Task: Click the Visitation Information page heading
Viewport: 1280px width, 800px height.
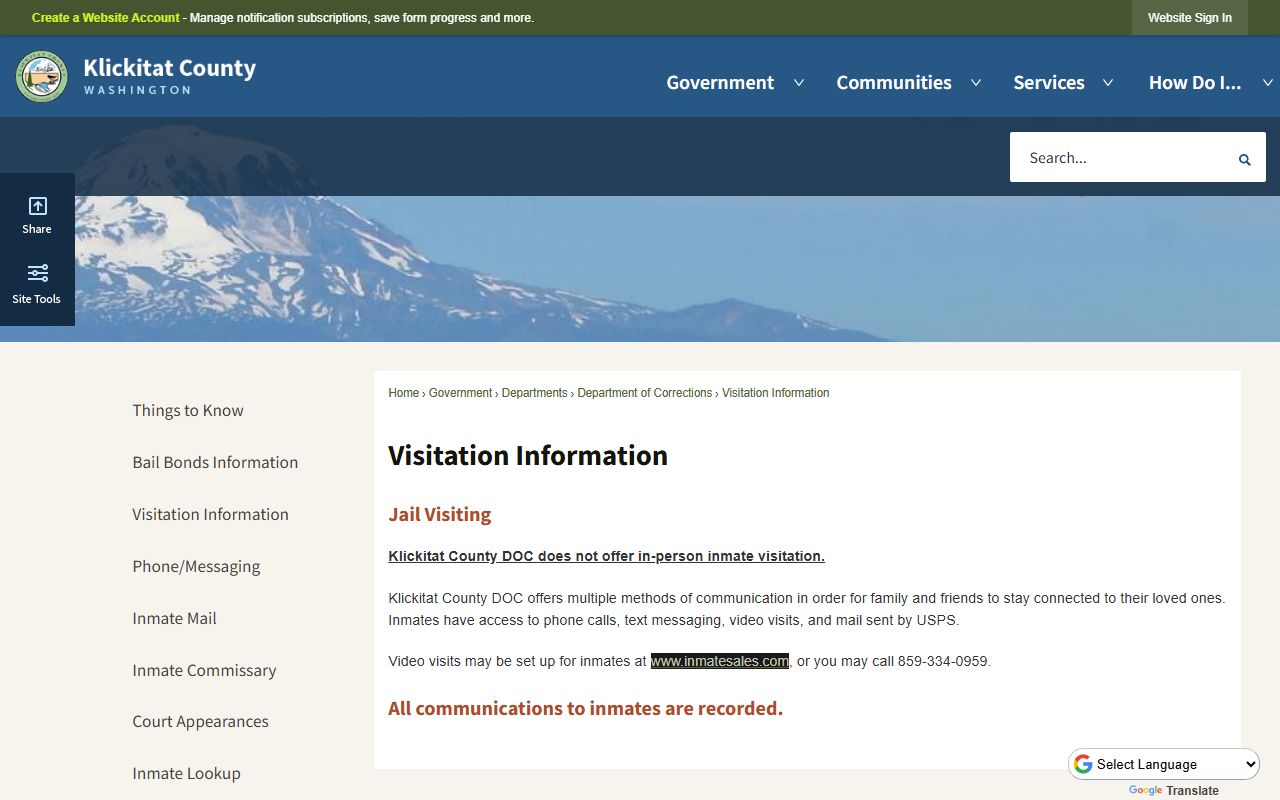Action: (x=528, y=455)
